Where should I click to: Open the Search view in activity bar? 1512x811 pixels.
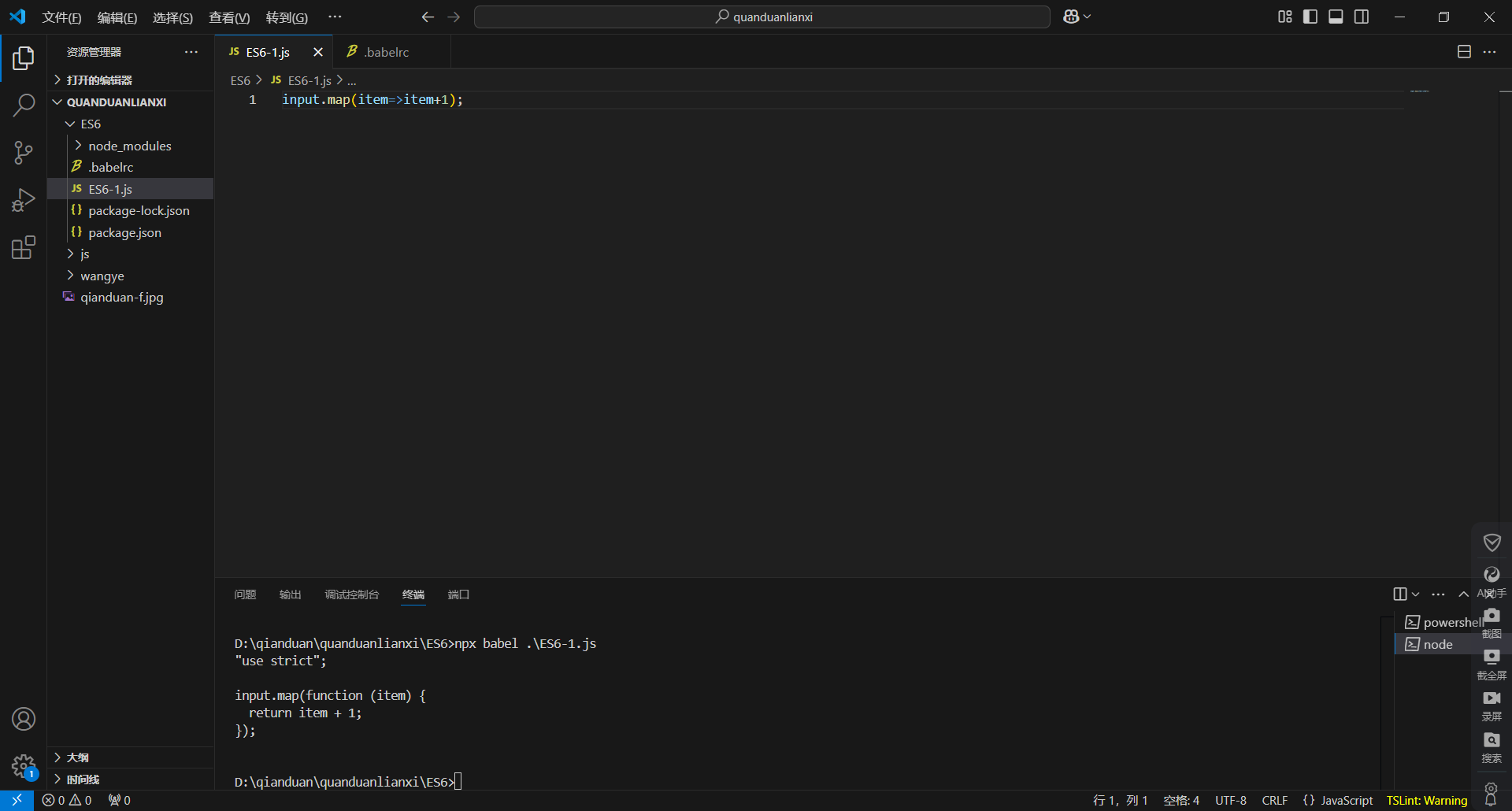point(24,106)
